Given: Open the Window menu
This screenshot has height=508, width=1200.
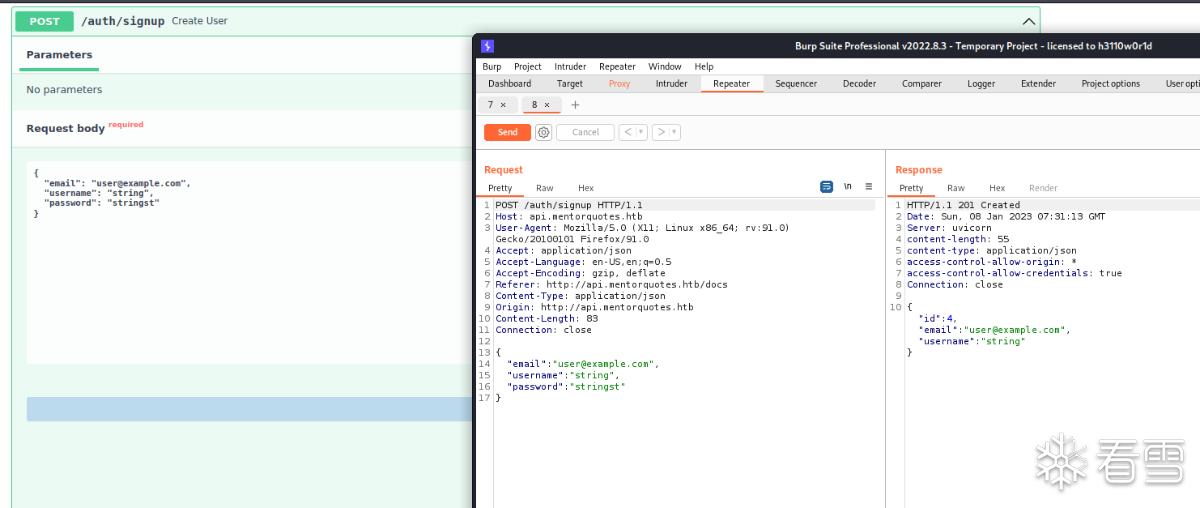Looking at the screenshot, I should 665,67.
